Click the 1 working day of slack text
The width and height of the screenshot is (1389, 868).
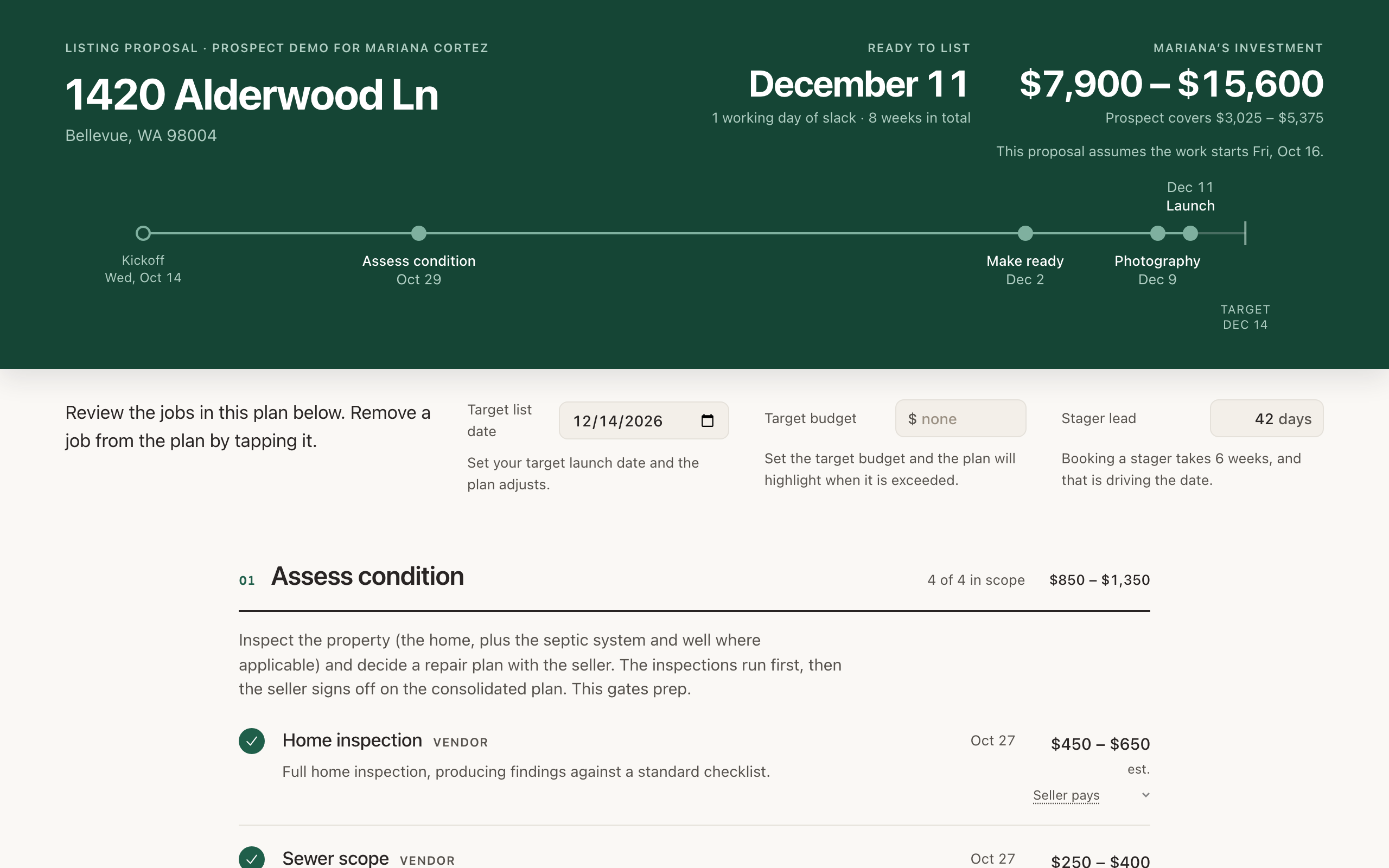coord(783,118)
